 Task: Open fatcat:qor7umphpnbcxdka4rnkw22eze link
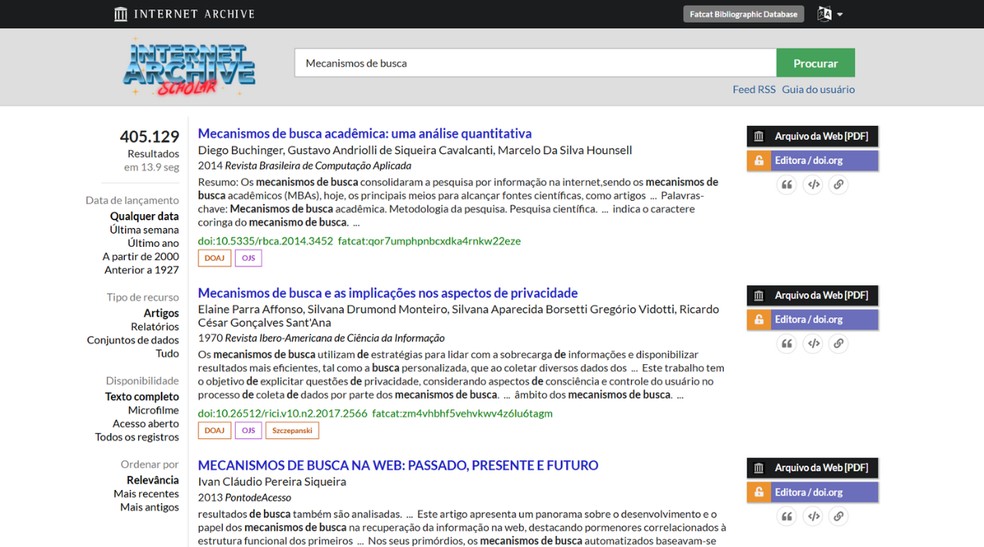429,241
